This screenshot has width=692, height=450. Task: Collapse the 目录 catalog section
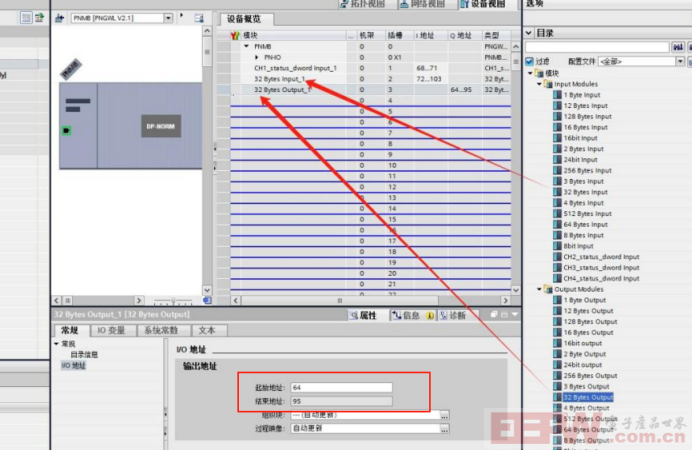(529, 33)
